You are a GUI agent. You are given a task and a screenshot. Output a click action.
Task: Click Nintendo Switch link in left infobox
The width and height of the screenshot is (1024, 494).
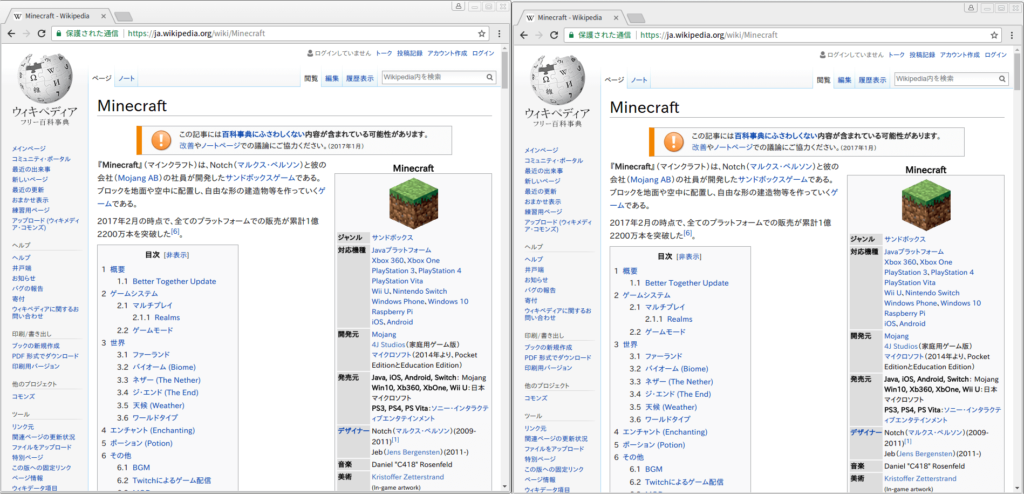pyautogui.click(x=421, y=291)
